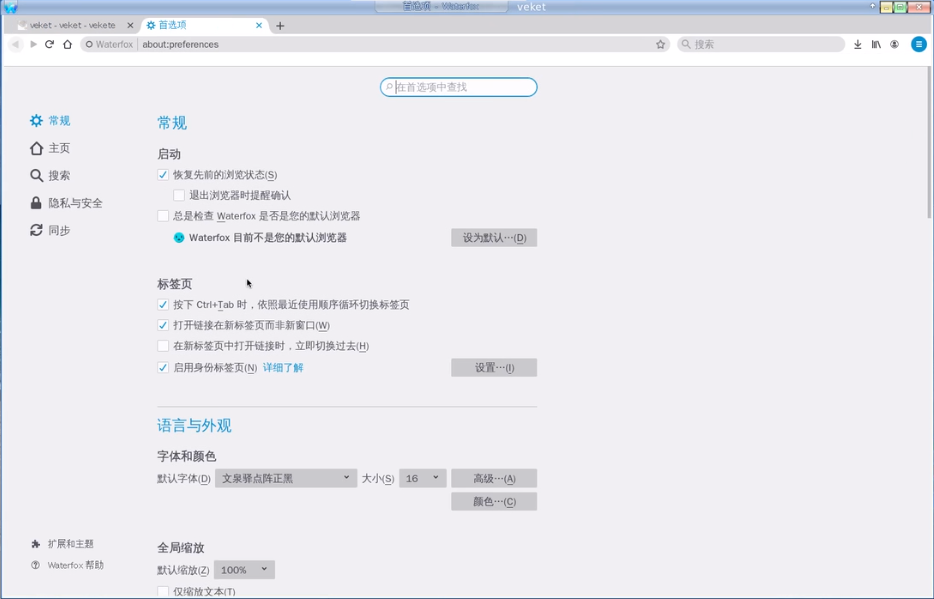This screenshot has height=599, width=934.
Task: Click the 字体和颜色 heading
Action: (186, 456)
